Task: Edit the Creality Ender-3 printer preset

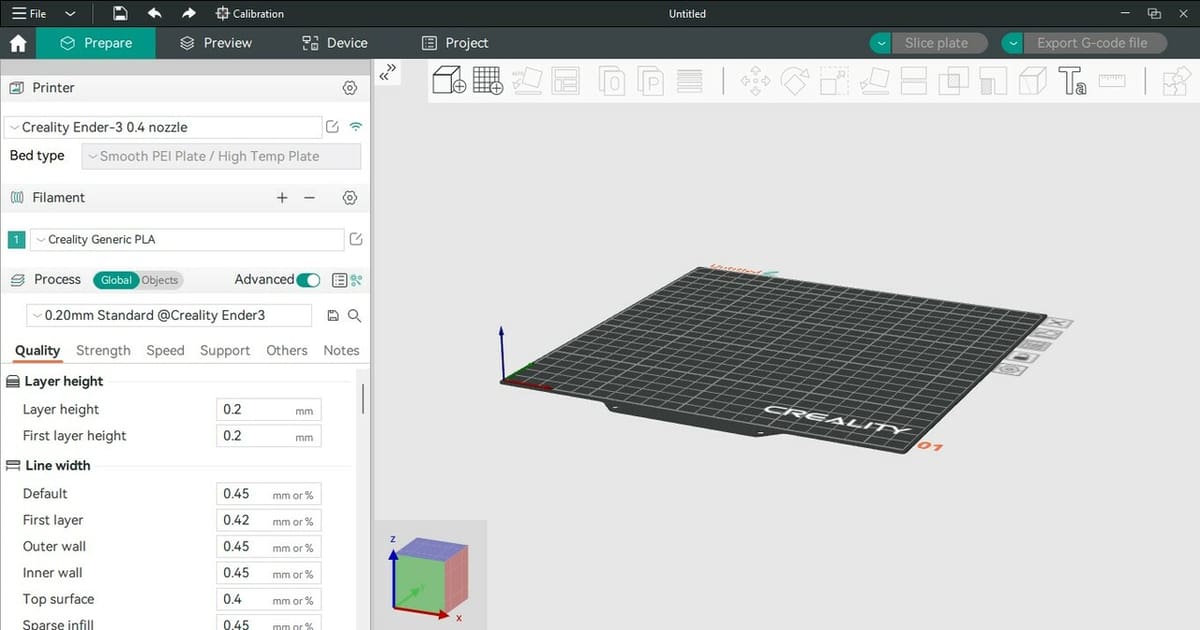Action: 332,127
